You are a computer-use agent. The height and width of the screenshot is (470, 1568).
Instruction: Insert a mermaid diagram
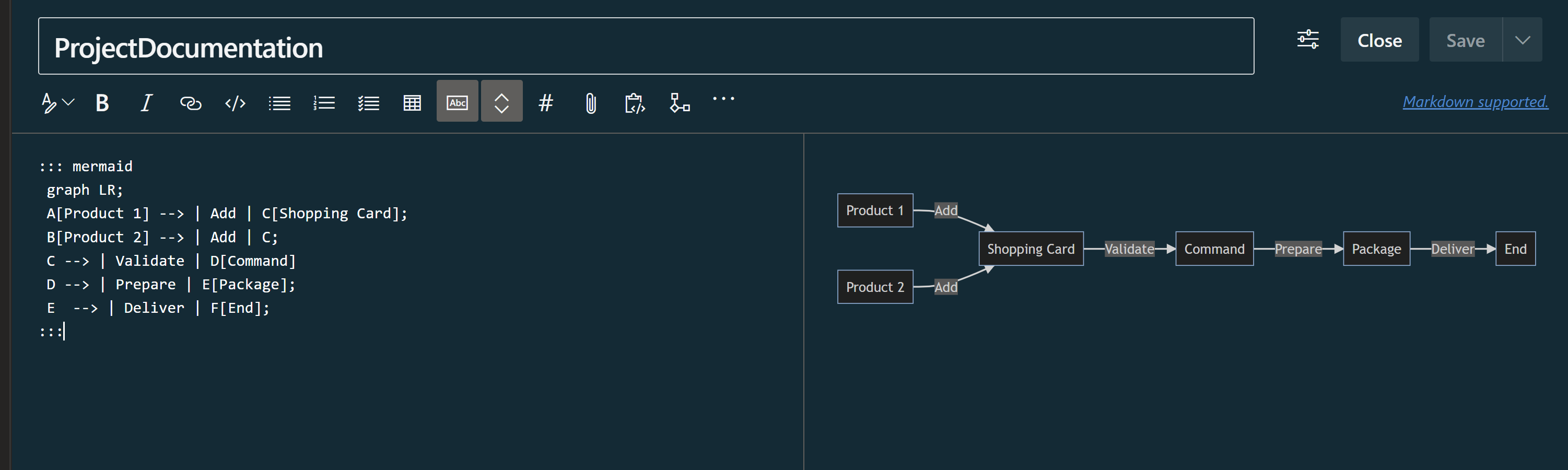coord(680,102)
